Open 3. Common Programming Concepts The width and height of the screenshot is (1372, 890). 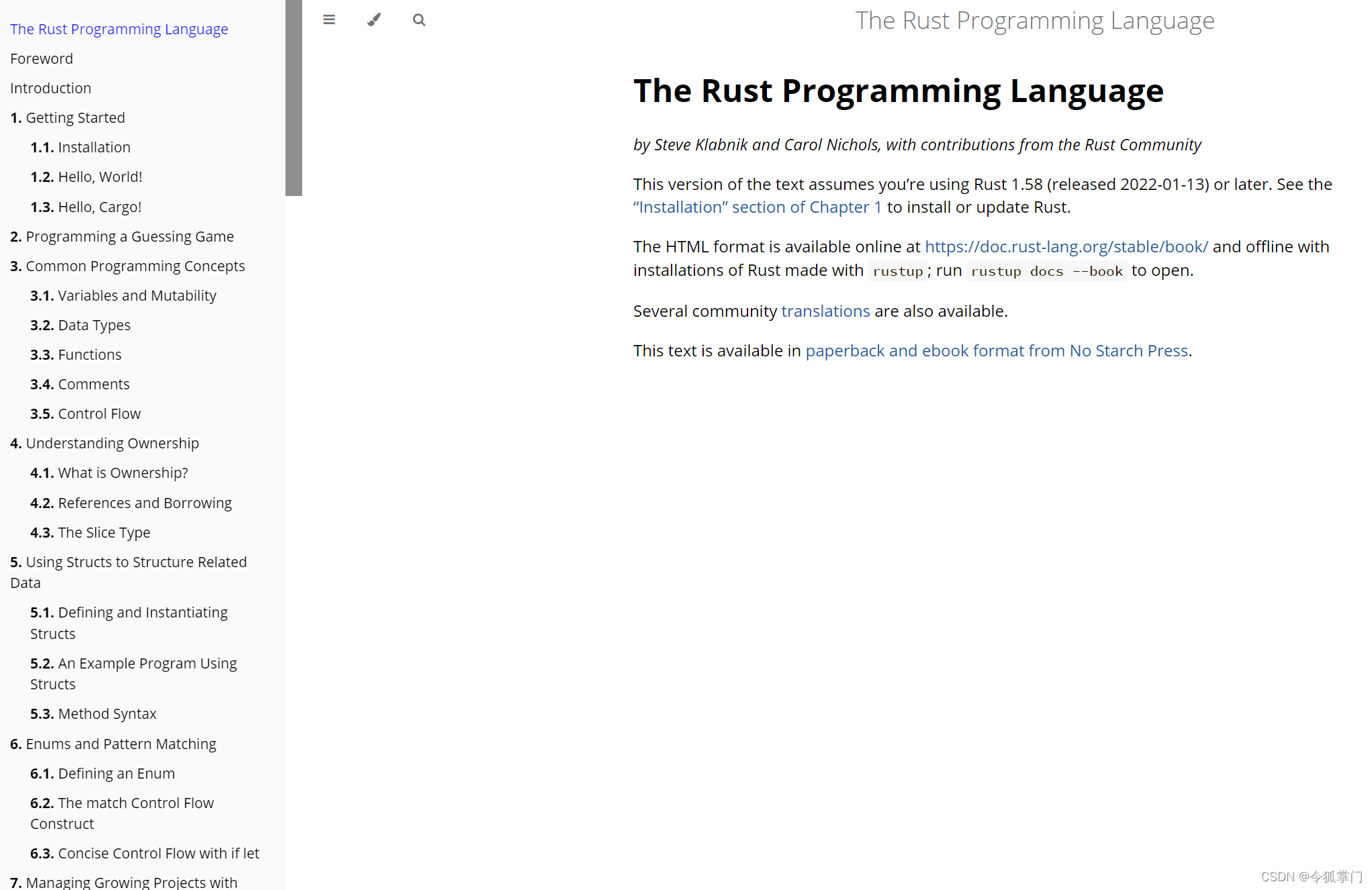128,266
